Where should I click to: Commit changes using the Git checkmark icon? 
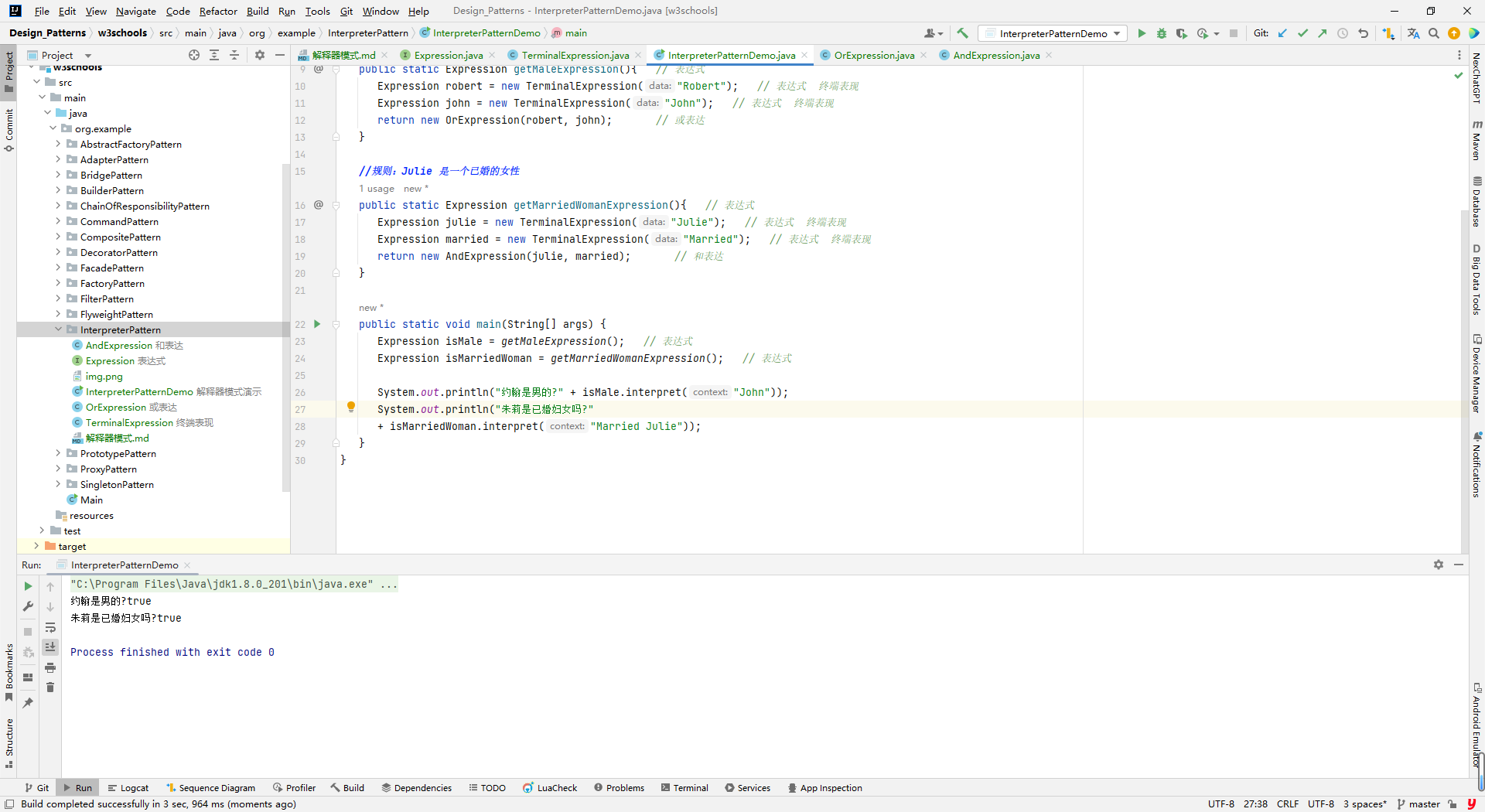[1302, 33]
